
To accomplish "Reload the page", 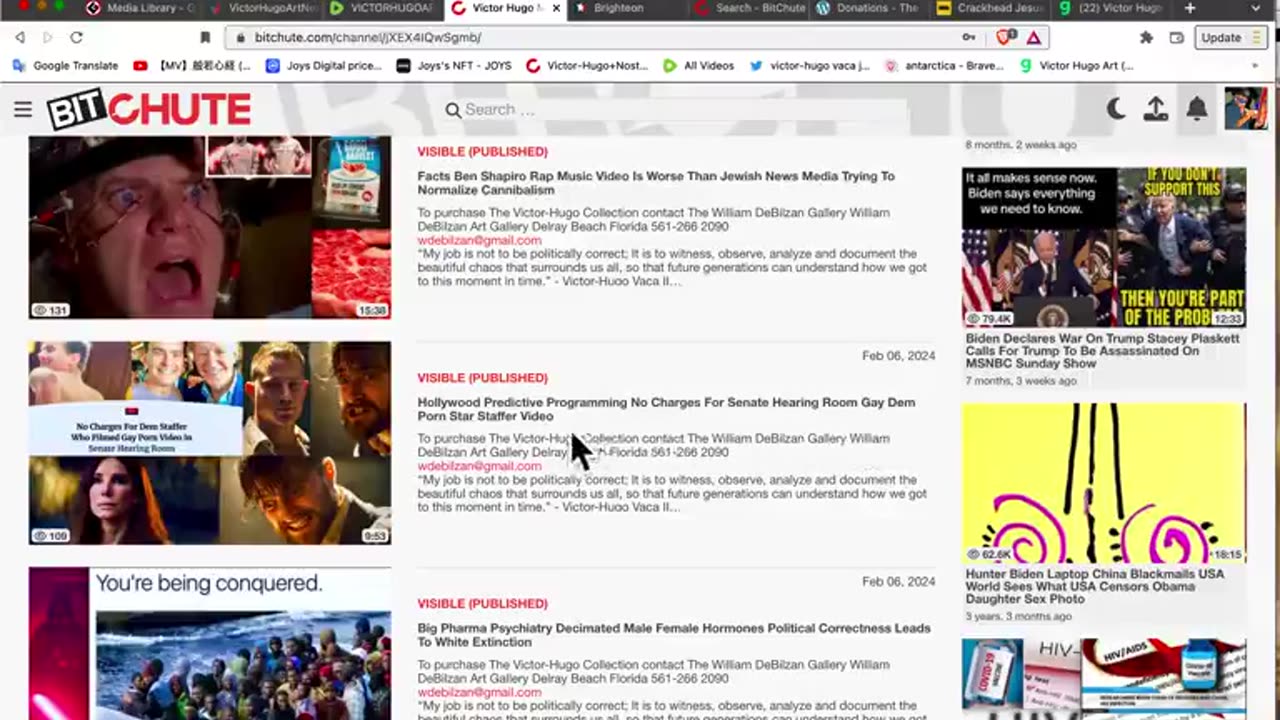I will click(x=76, y=37).
